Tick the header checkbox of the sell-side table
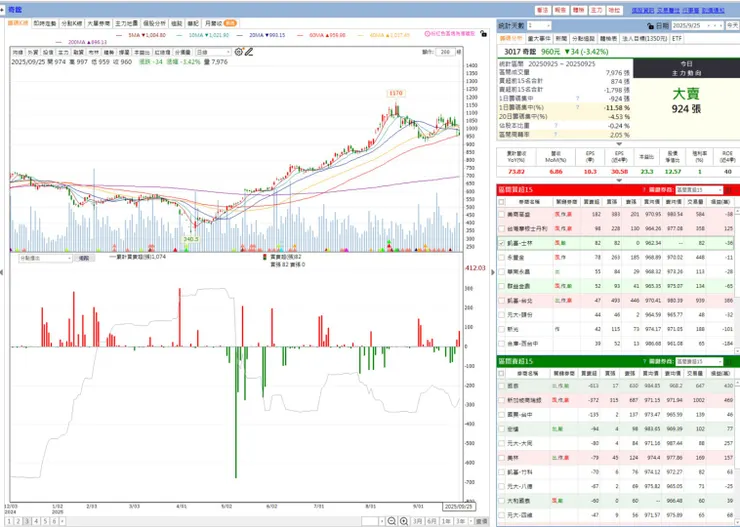Image resolution: width=740 pixels, height=527 pixels. (x=501, y=374)
